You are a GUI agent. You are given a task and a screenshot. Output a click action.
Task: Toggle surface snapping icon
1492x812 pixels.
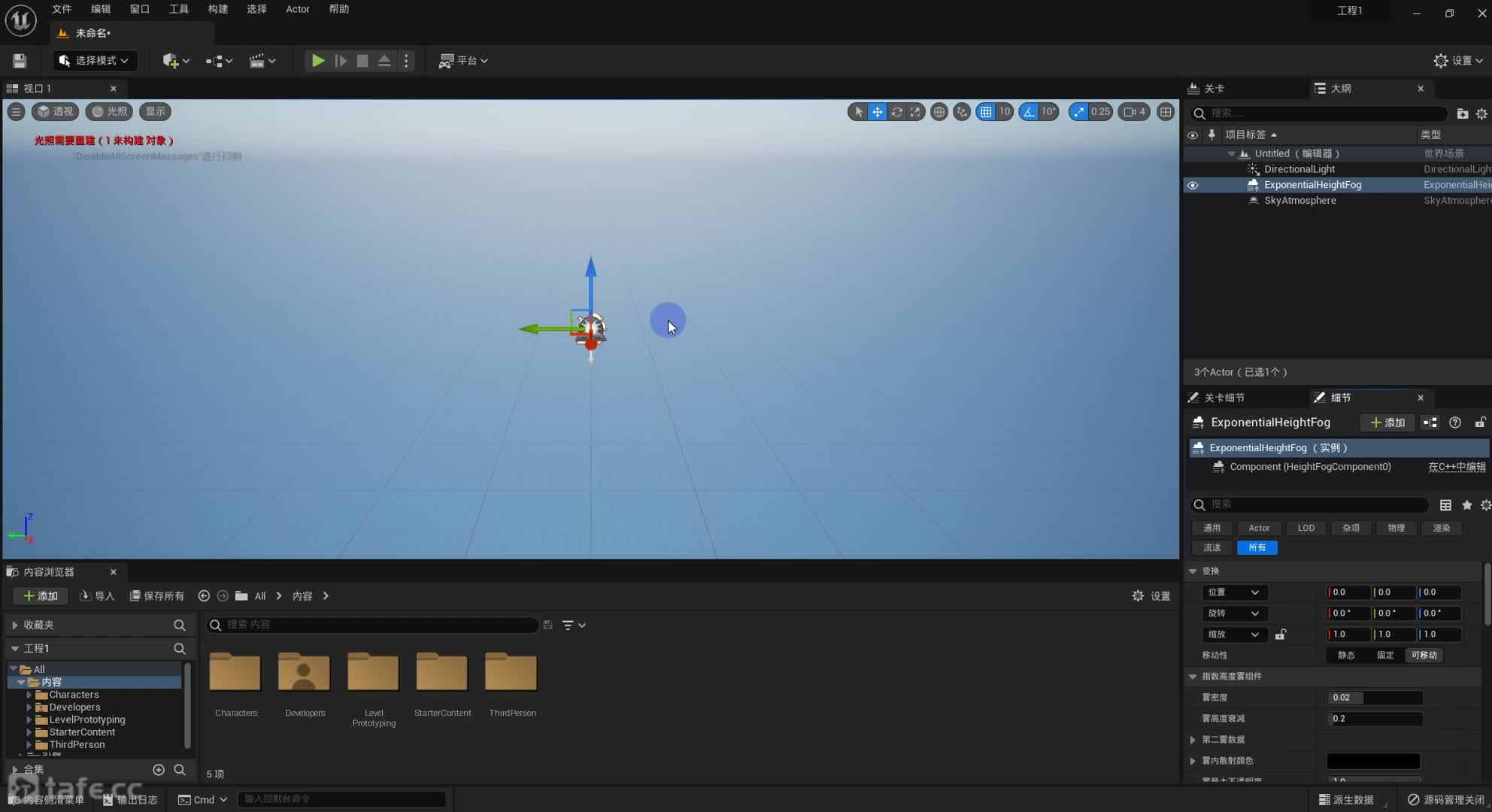coord(962,112)
